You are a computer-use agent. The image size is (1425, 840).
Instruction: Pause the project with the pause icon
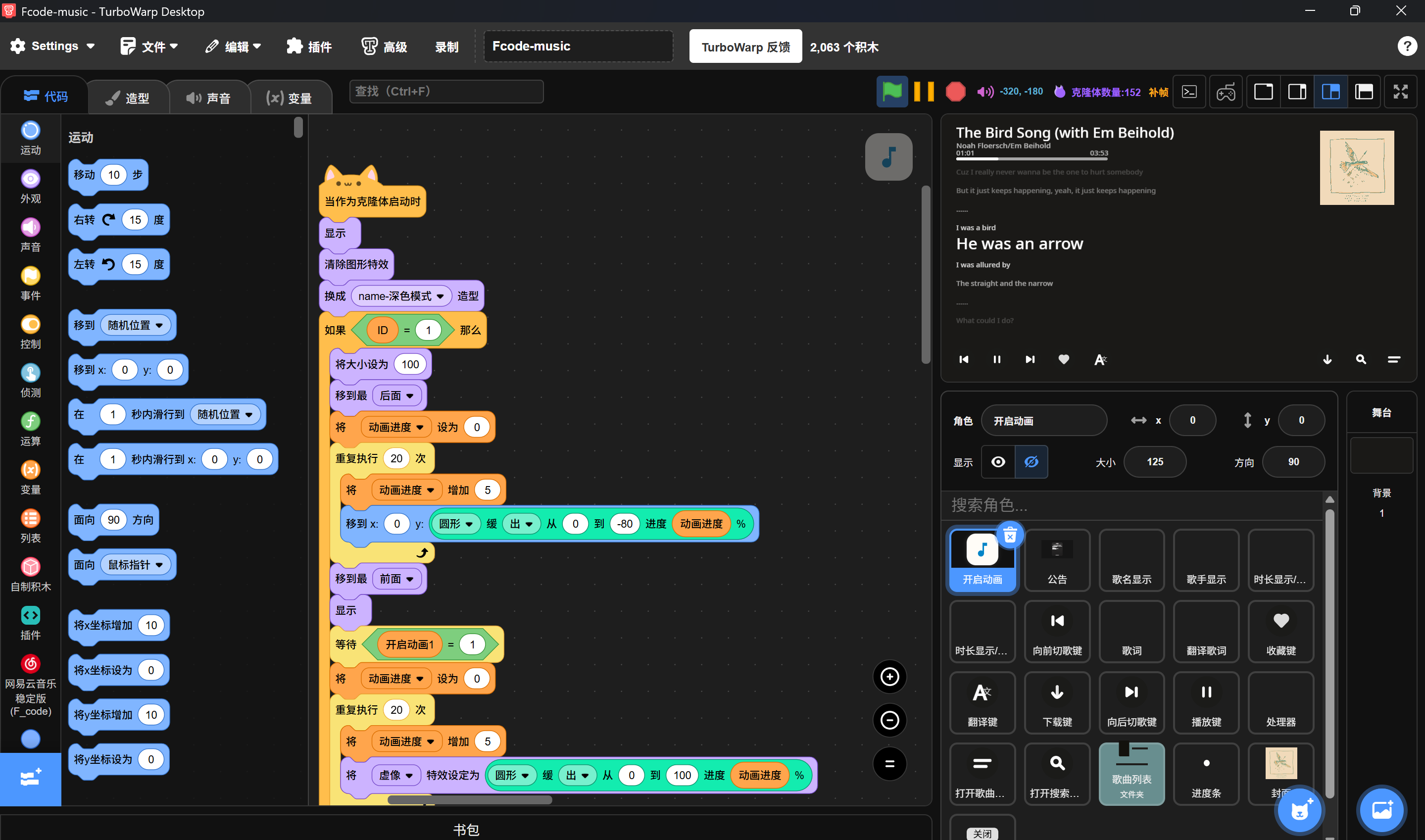click(924, 92)
